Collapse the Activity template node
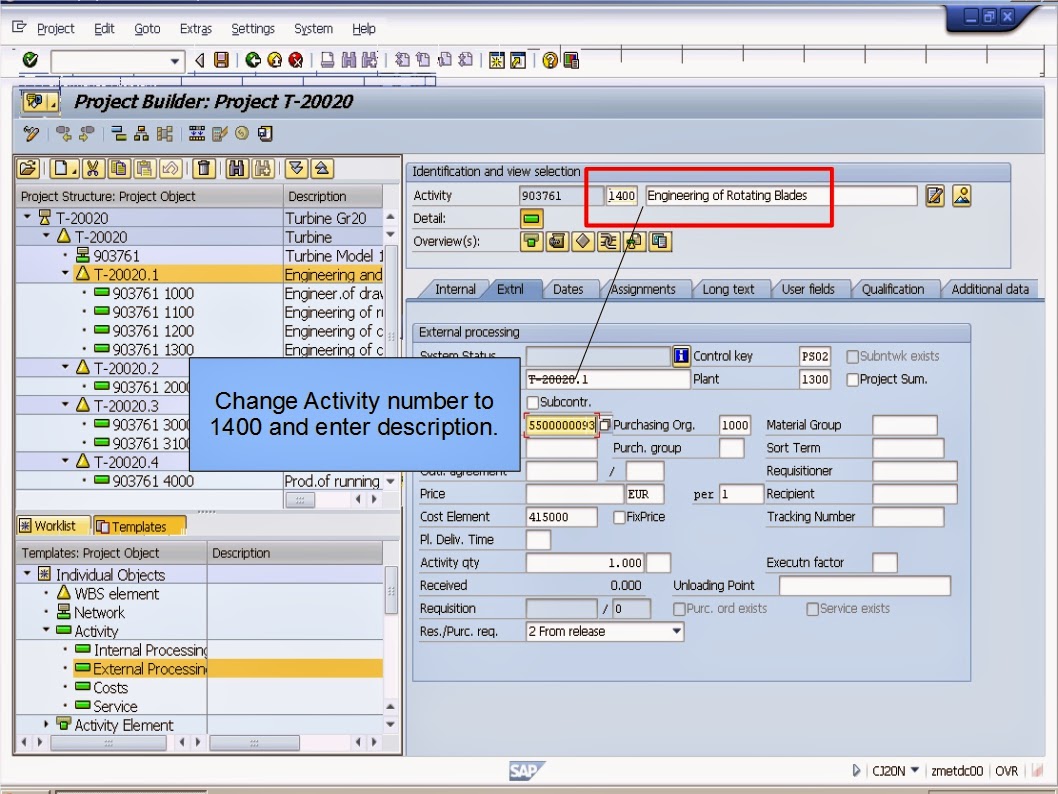This screenshot has height=794, width=1058. click(x=47, y=630)
